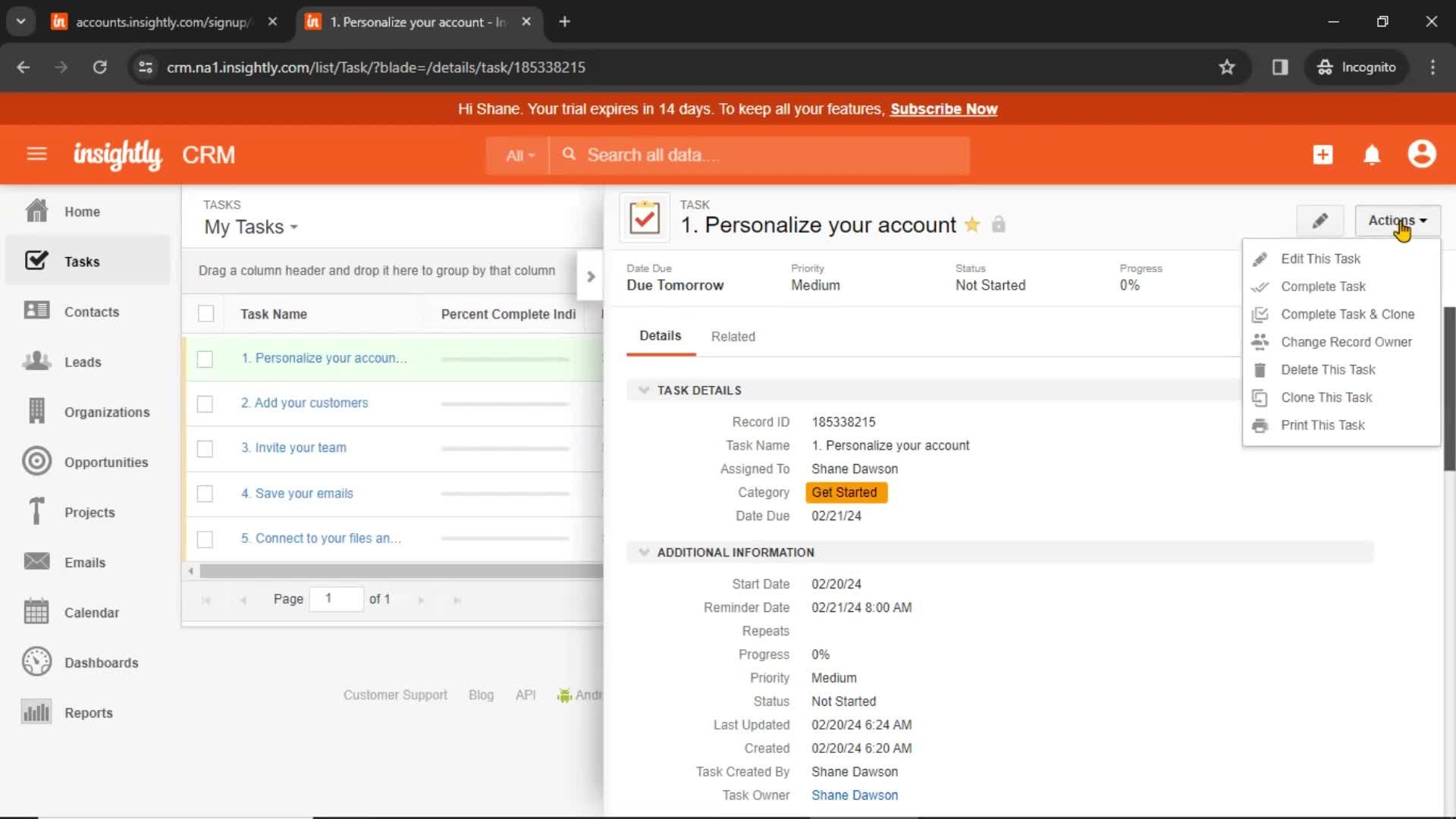Click the pencil edit button for task
Image resolution: width=1456 pixels, height=819 pixels.
point(1319,221)
